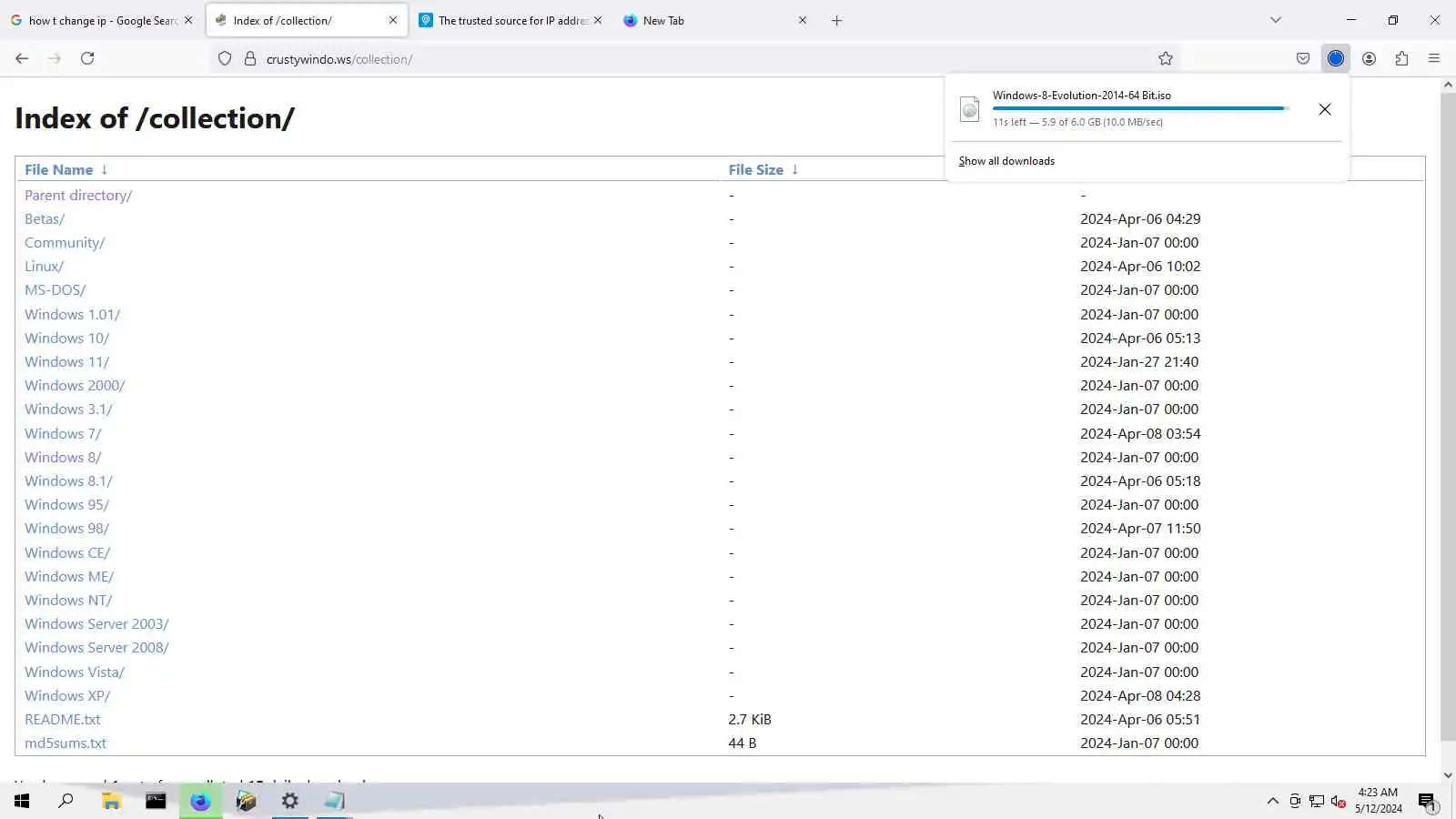
Task: Open the Windows XP/ folder link
Action: (67, 695)
